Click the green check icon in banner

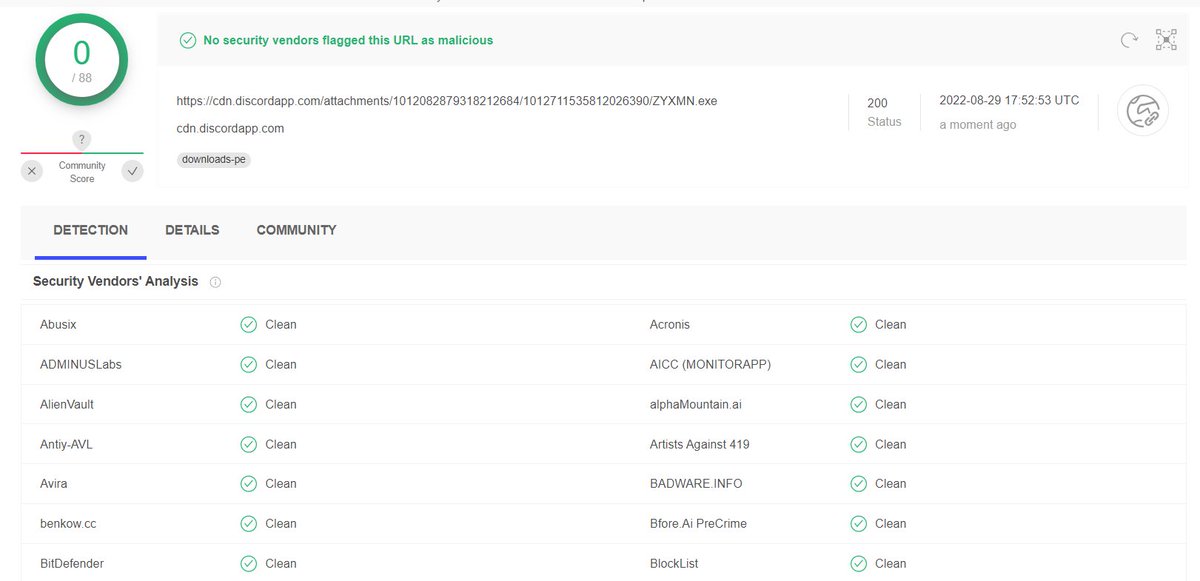pyautogui.click(x=187, y=40)
